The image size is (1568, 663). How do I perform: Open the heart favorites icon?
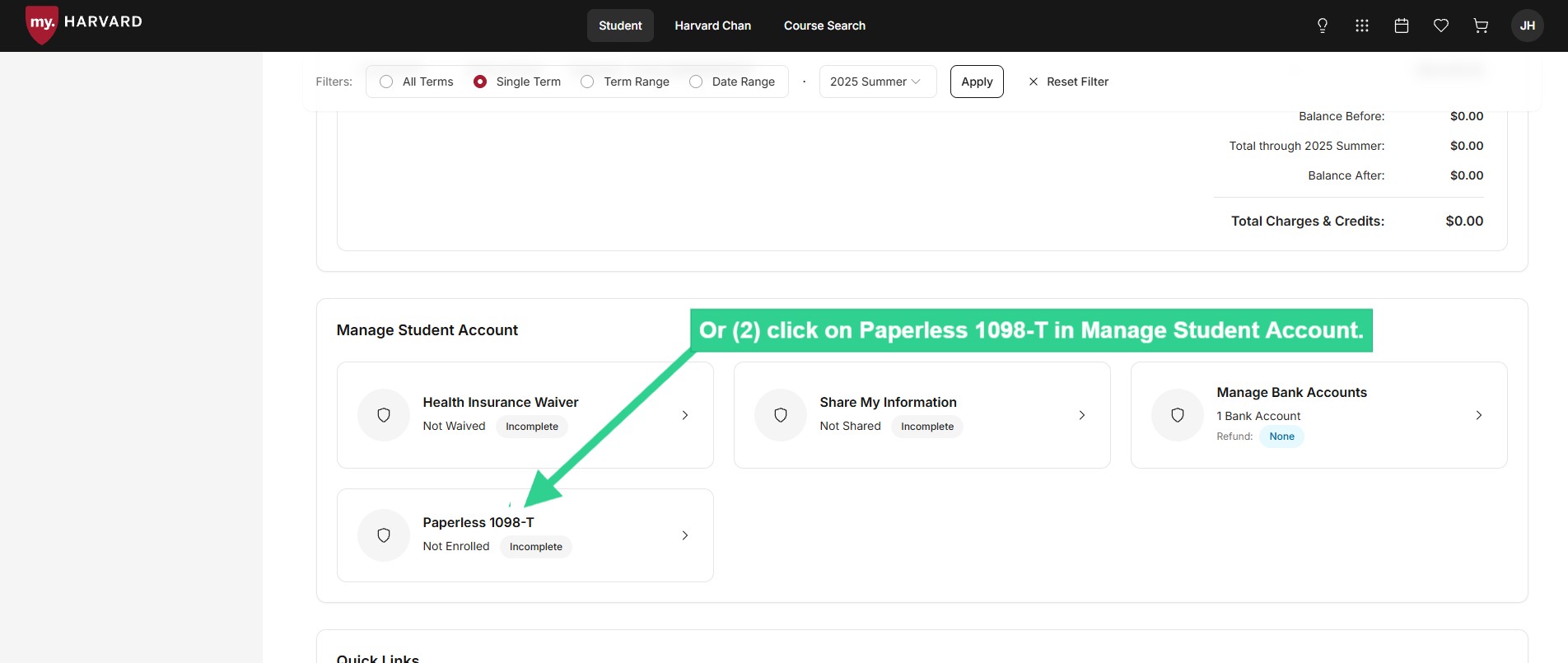point(1441,26)
